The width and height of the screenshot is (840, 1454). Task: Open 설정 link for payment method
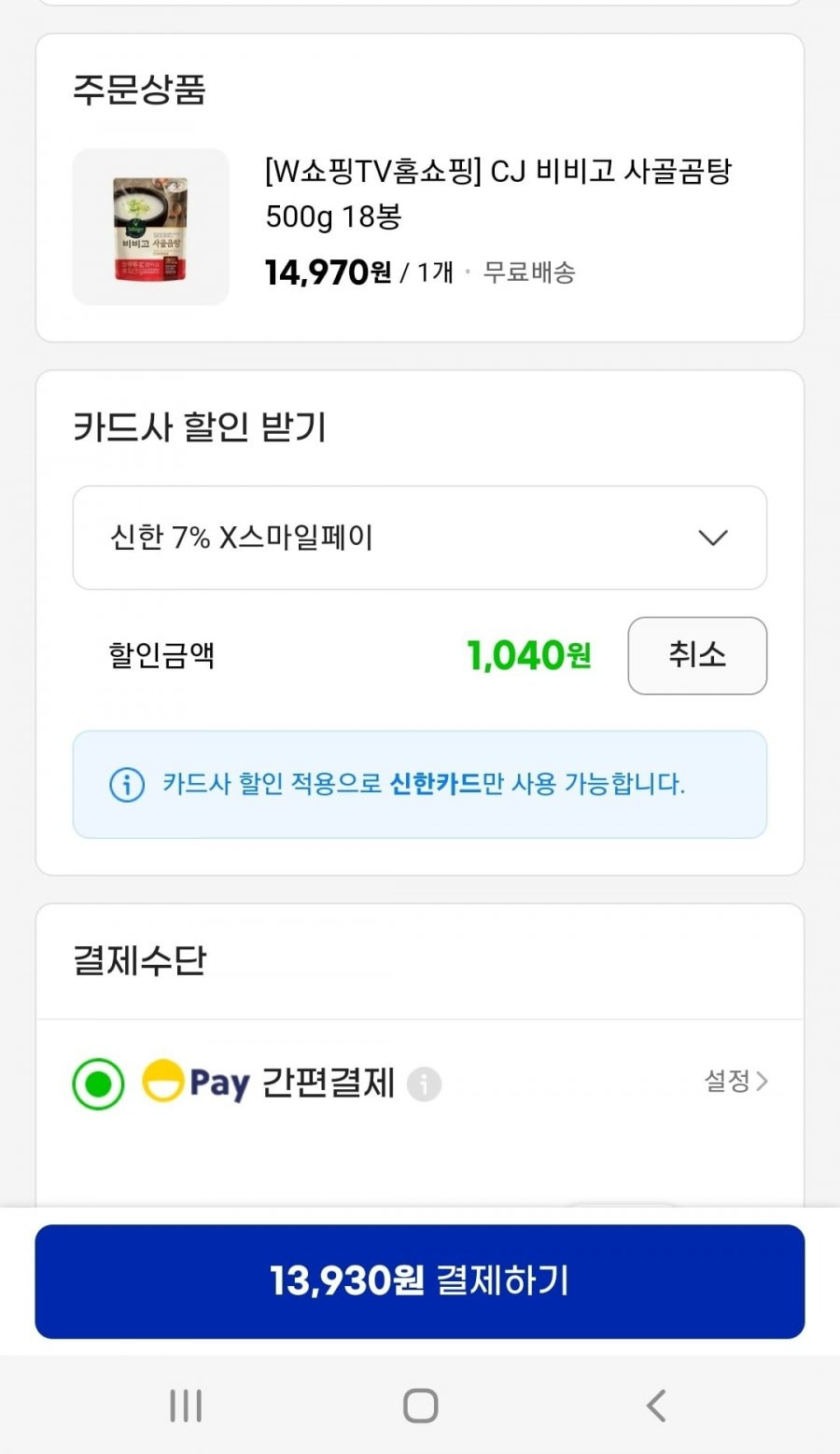point(735,1081)
